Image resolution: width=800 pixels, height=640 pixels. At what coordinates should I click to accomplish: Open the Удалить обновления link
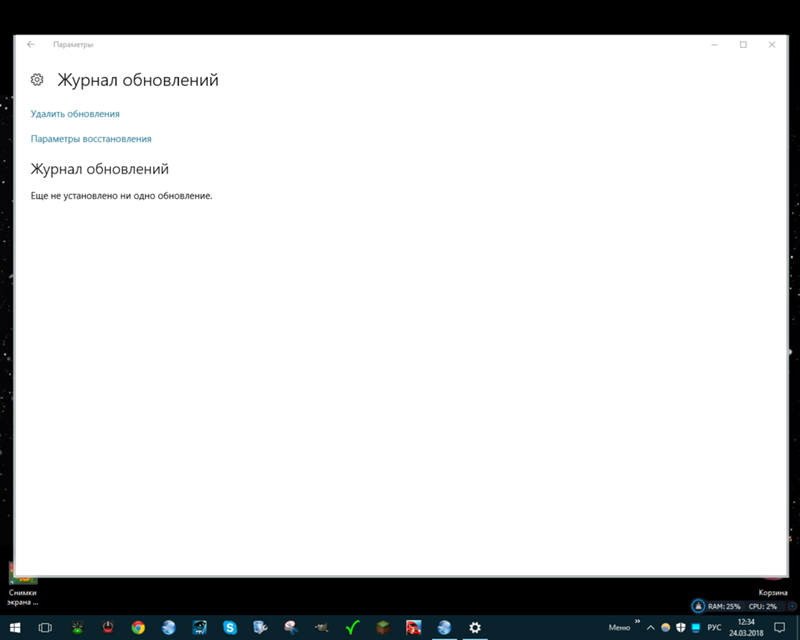75,114
